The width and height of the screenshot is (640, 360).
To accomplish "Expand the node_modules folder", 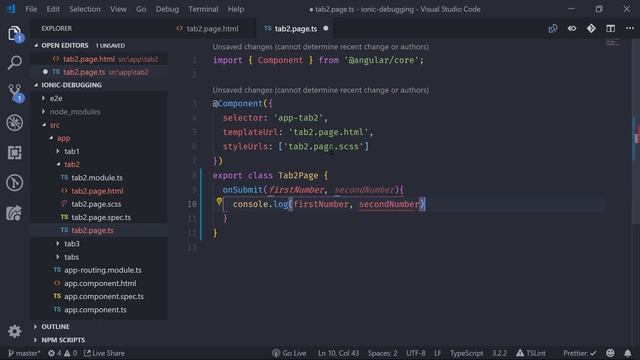I will 75,111.
